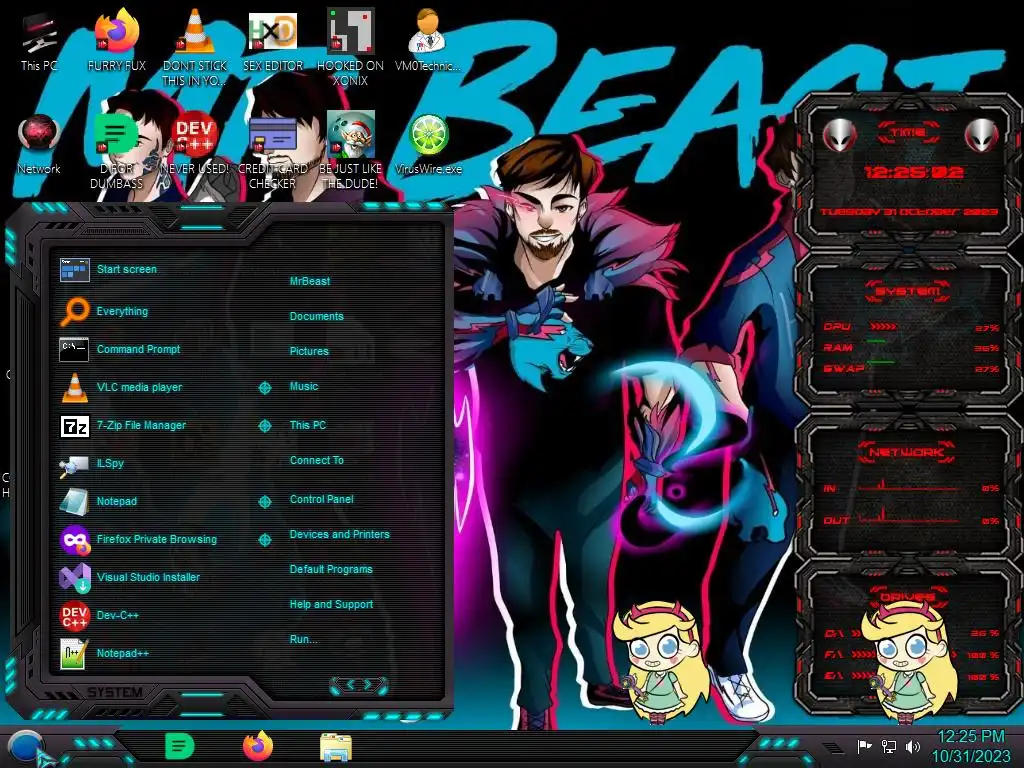Click Dev-C++ icon in start menu

tap(74, 615)
